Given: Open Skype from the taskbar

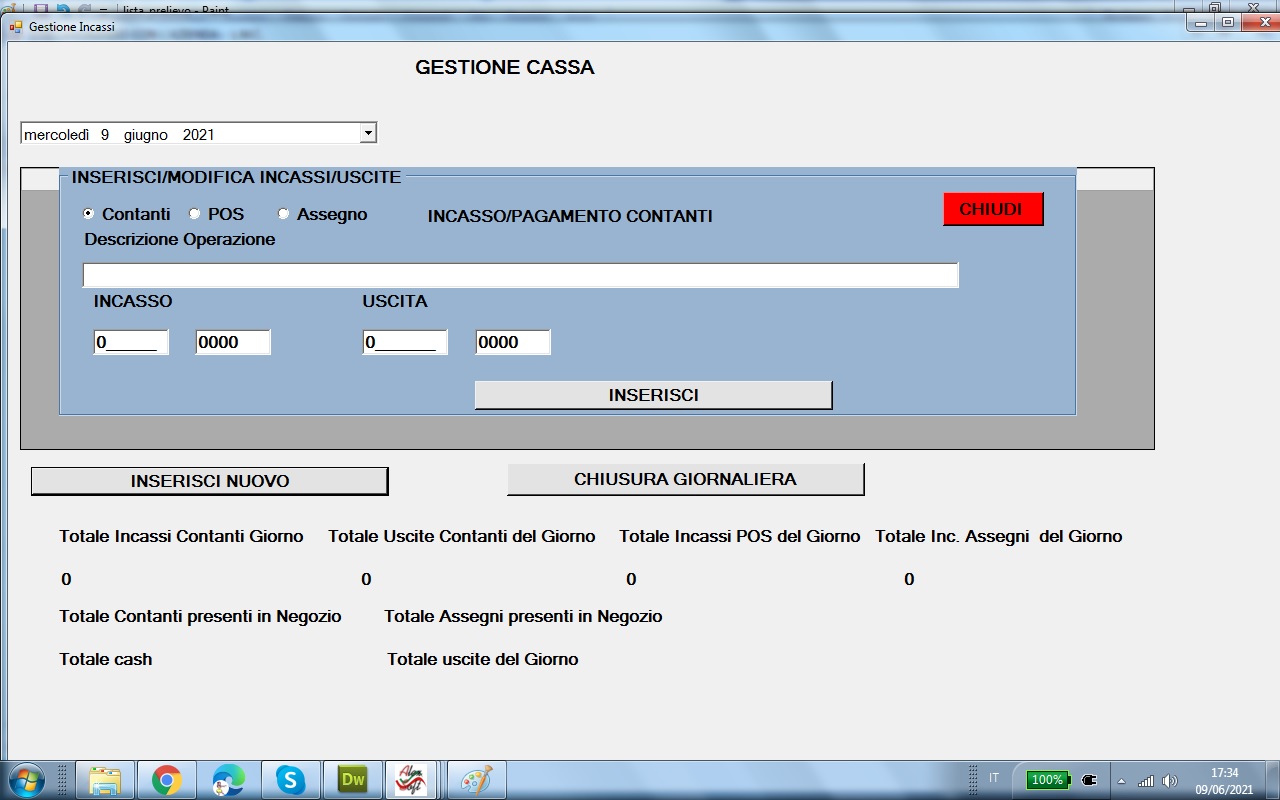Looking at the screenshot, I should pyautogui.click(x=290, y=780).
